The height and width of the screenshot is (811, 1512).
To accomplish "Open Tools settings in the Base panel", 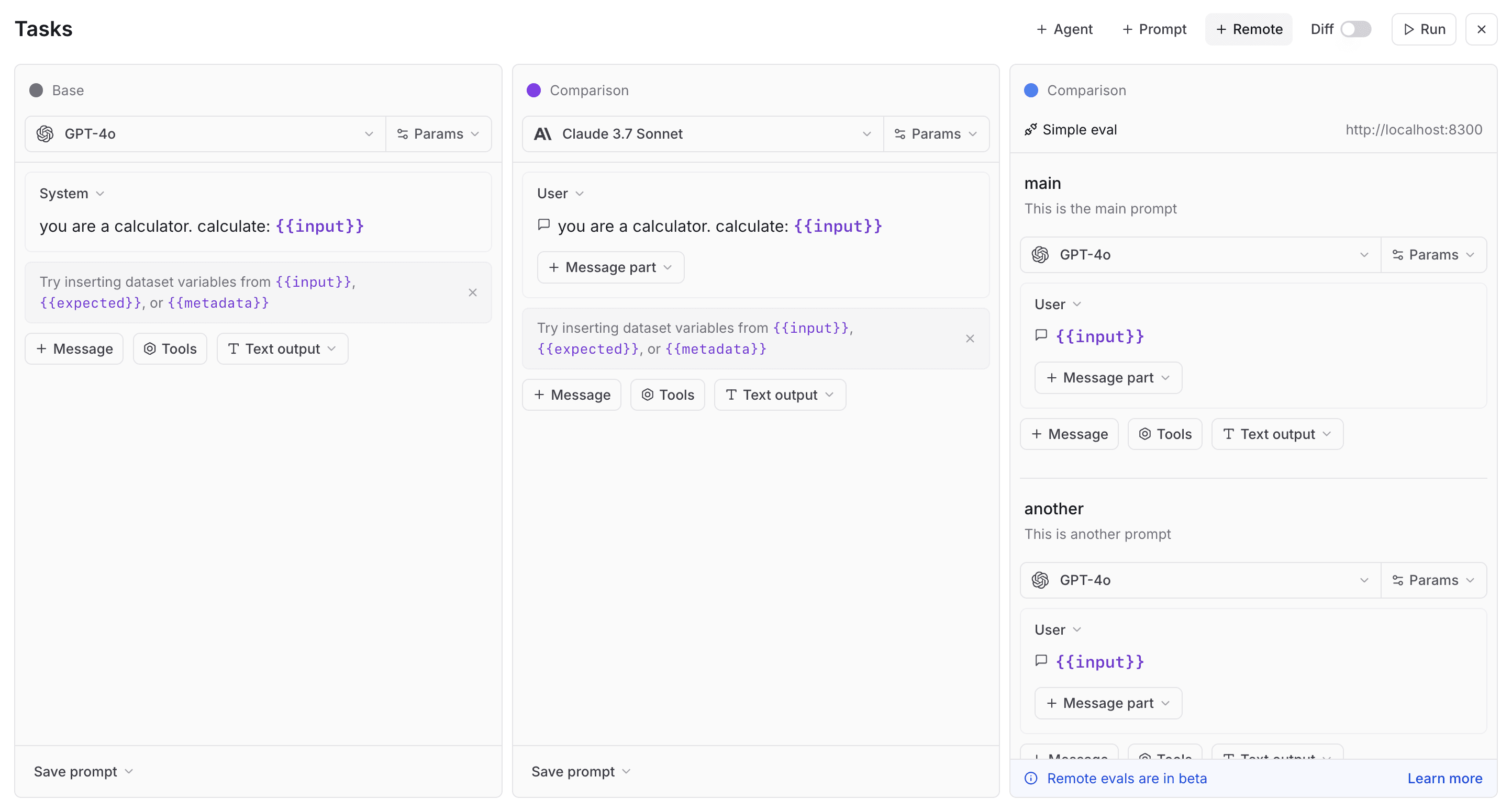I will click(170, 348).
